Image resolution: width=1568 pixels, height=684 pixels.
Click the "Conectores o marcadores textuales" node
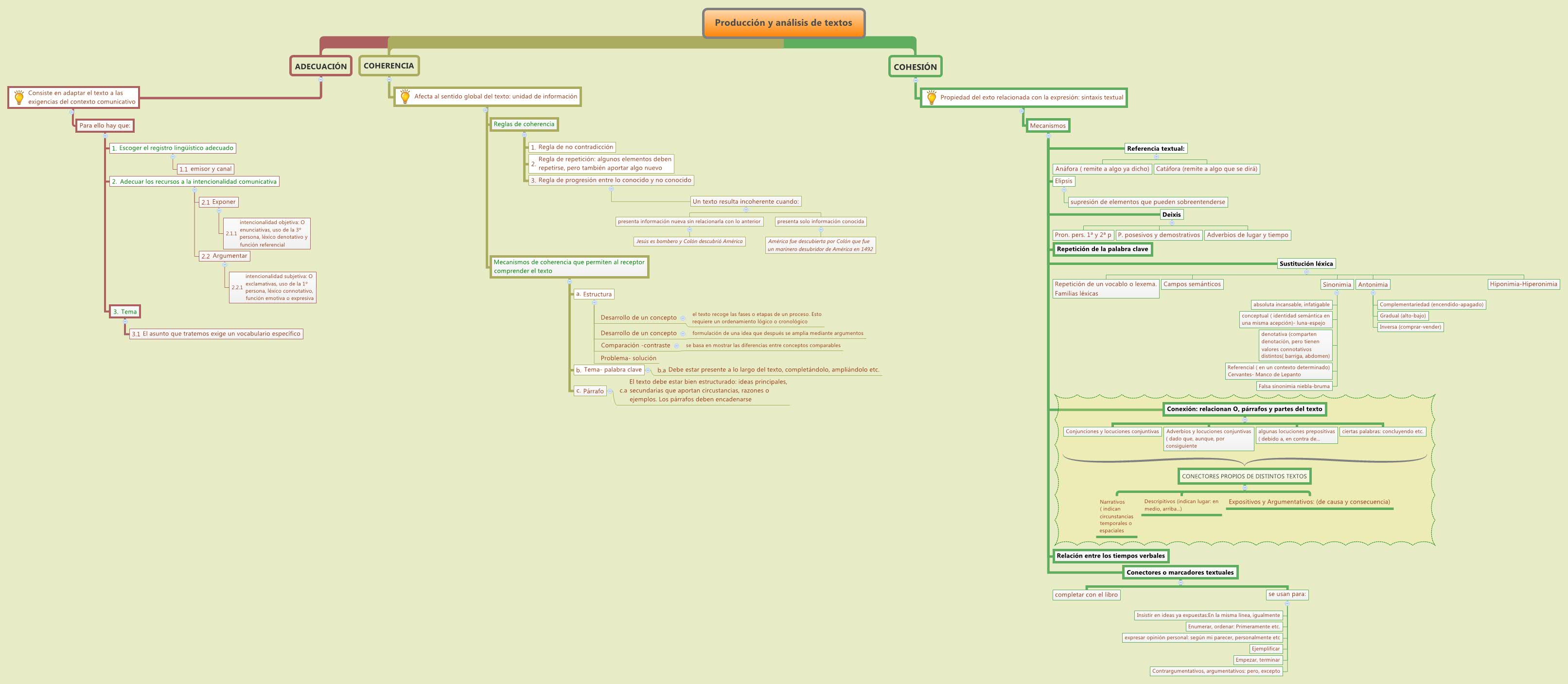1181,572
